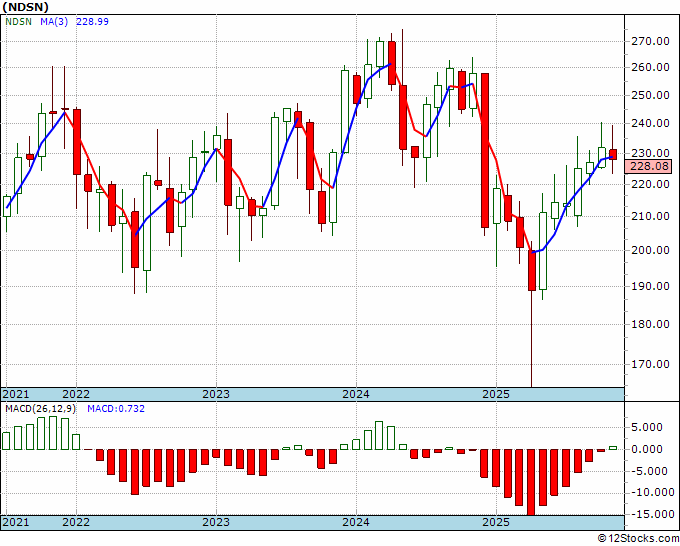Select the NDSN legend label
This screenshot has height=546, width=680.
(x=19, y=22)
